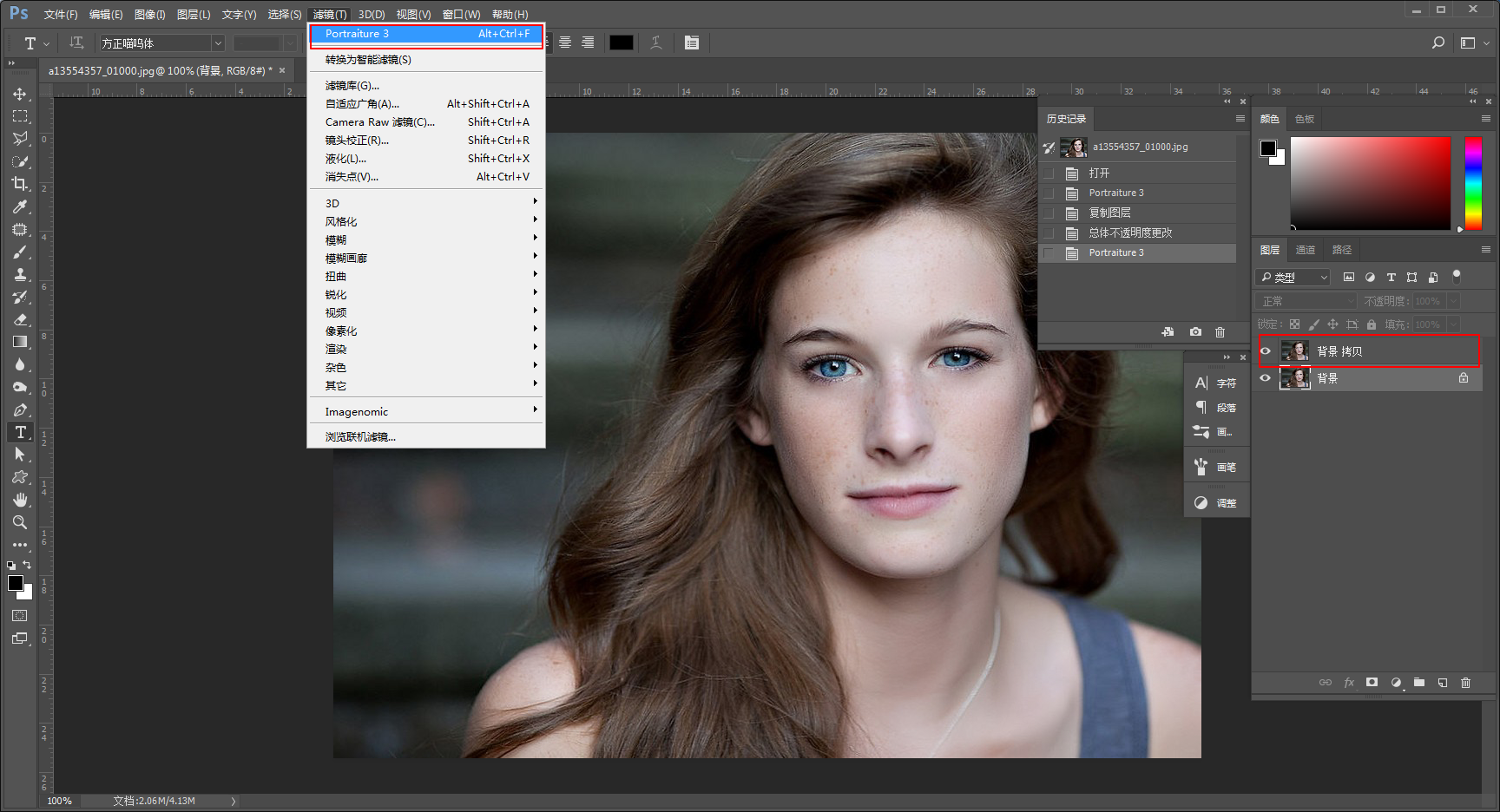Create a new layer with the new-layer icon

pyautogui.click(x=1443, y=683)
